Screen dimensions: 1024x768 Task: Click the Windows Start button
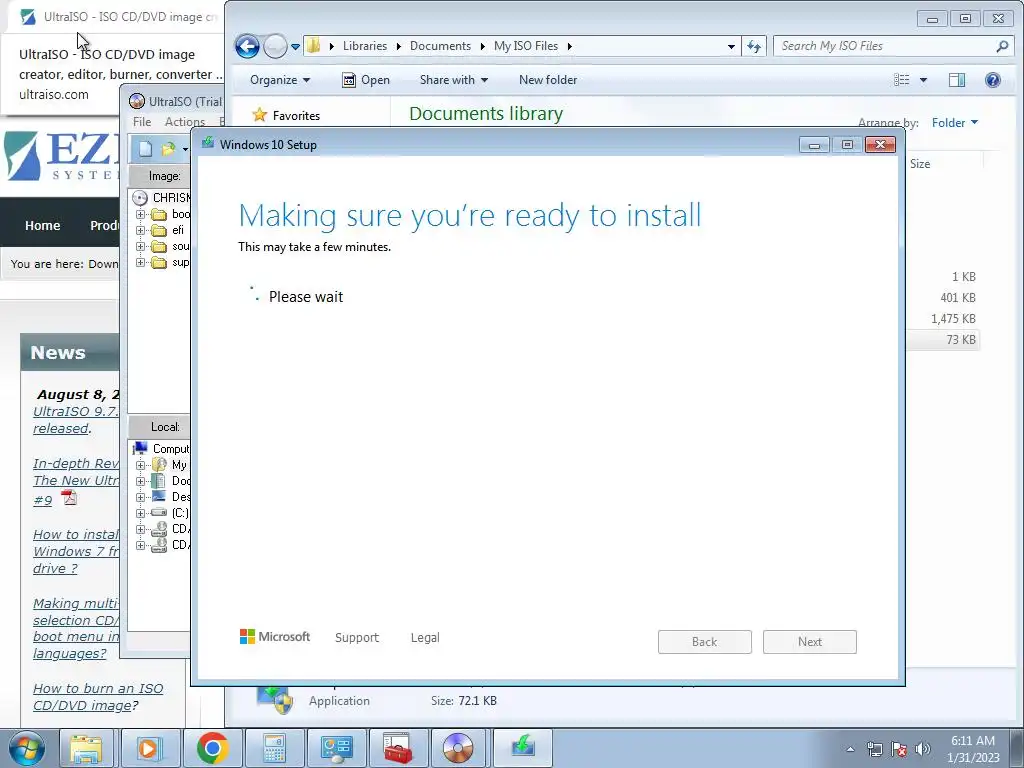click(27, 748)
